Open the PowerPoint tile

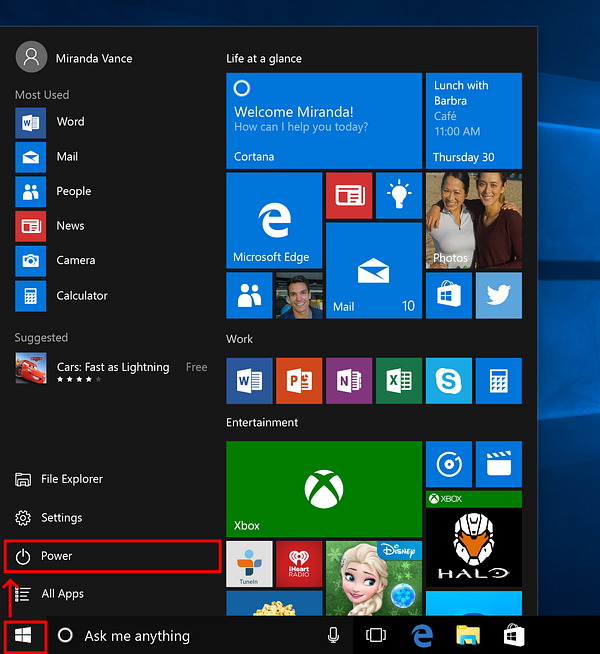point(299,381)
